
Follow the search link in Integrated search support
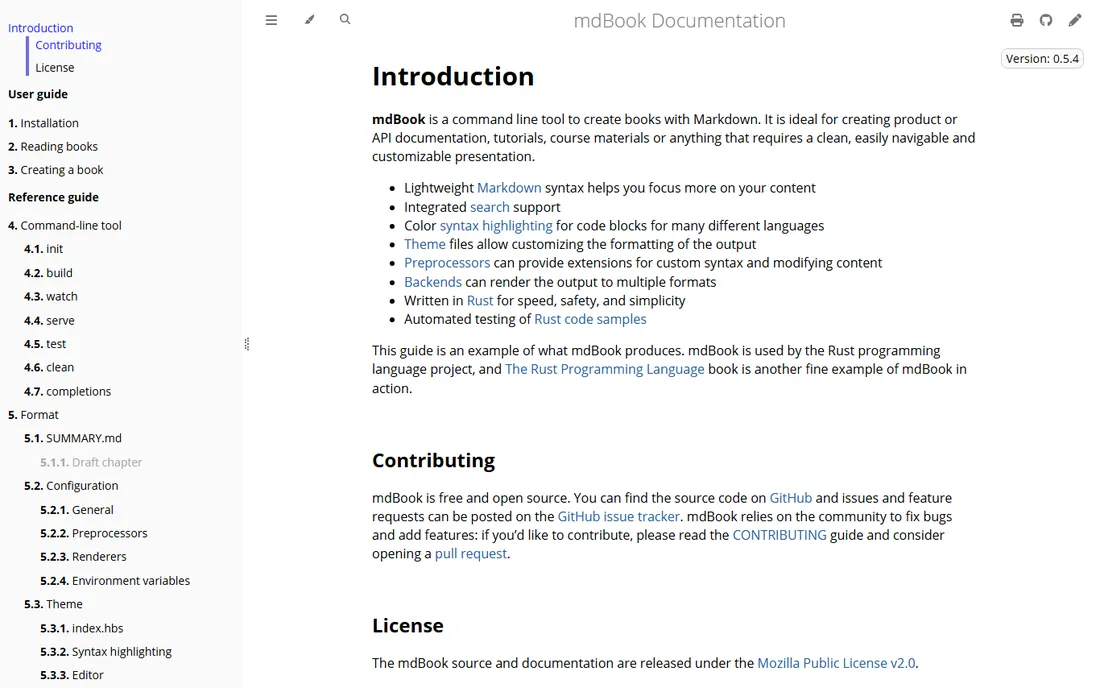click(x=490, y=207)
